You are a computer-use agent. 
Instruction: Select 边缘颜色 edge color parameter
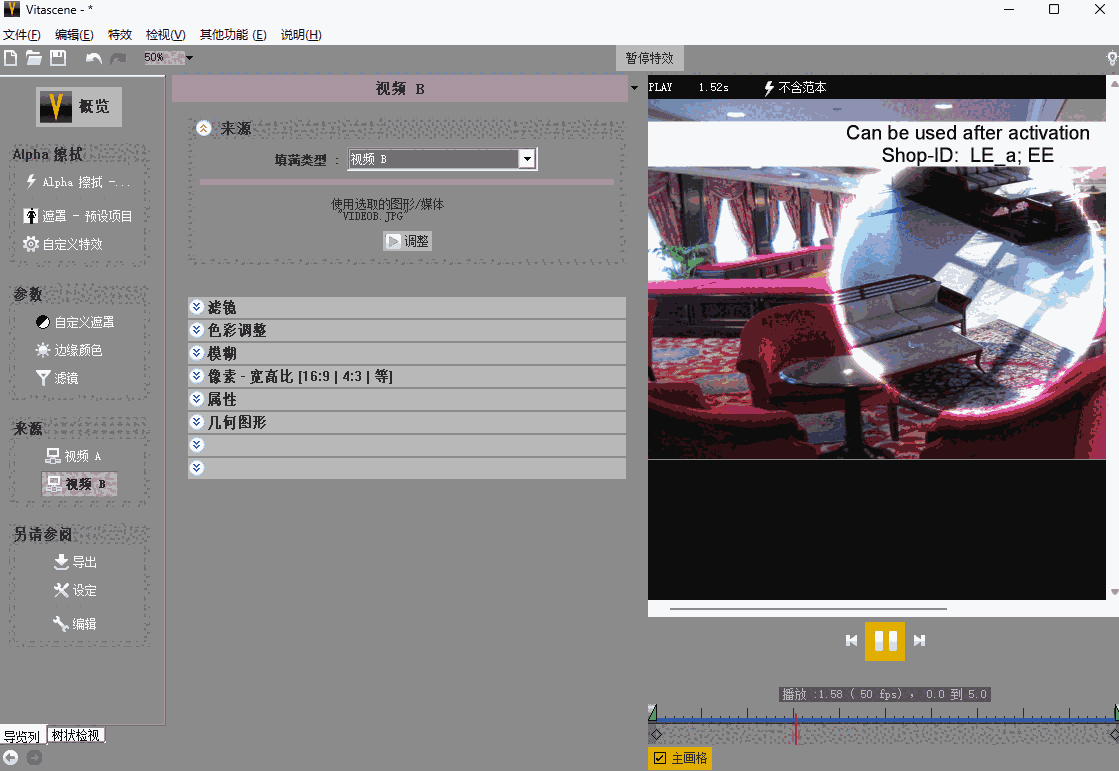68,351
